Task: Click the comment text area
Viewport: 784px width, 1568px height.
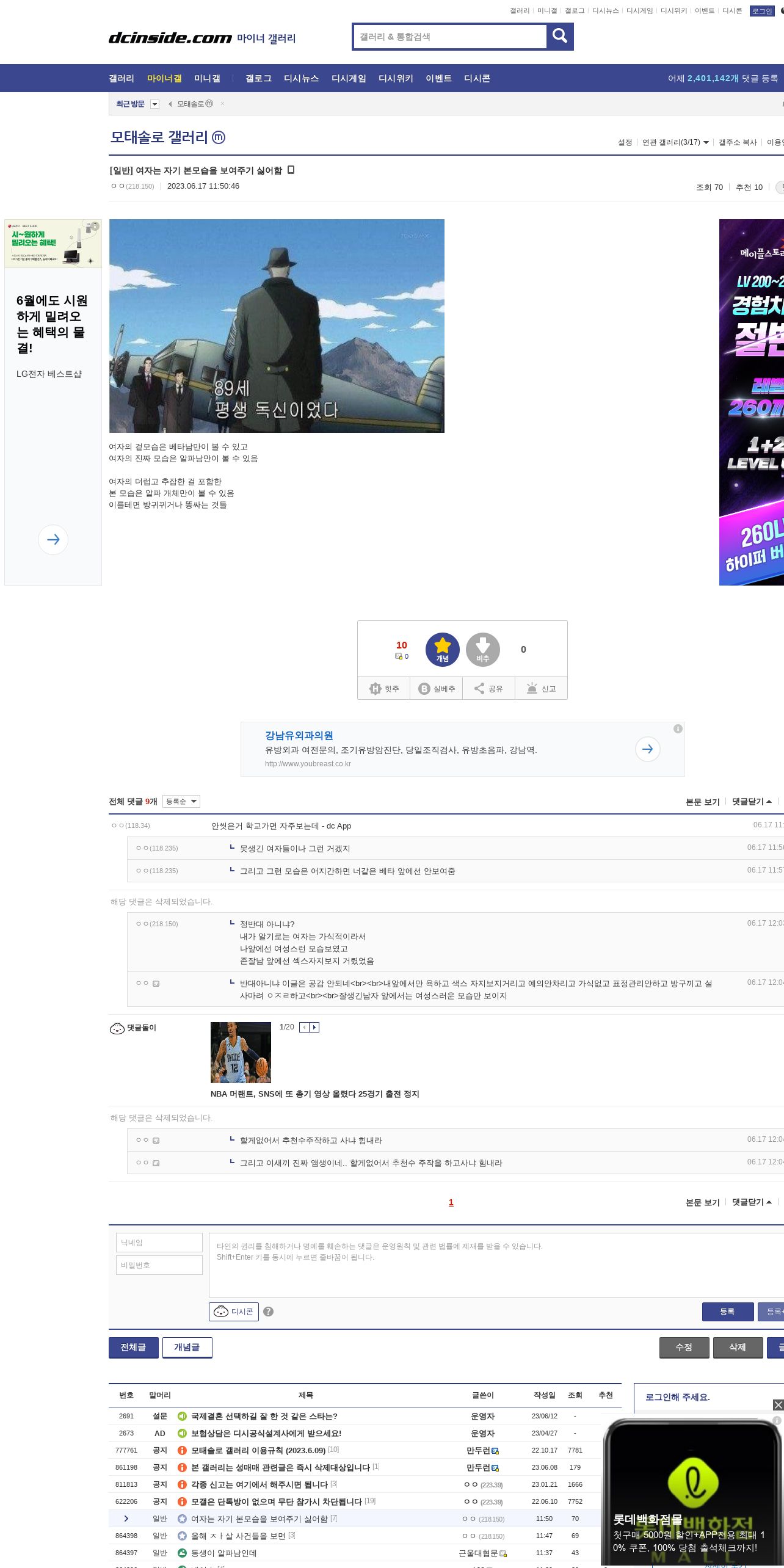Action: [x=496, y=1265]
